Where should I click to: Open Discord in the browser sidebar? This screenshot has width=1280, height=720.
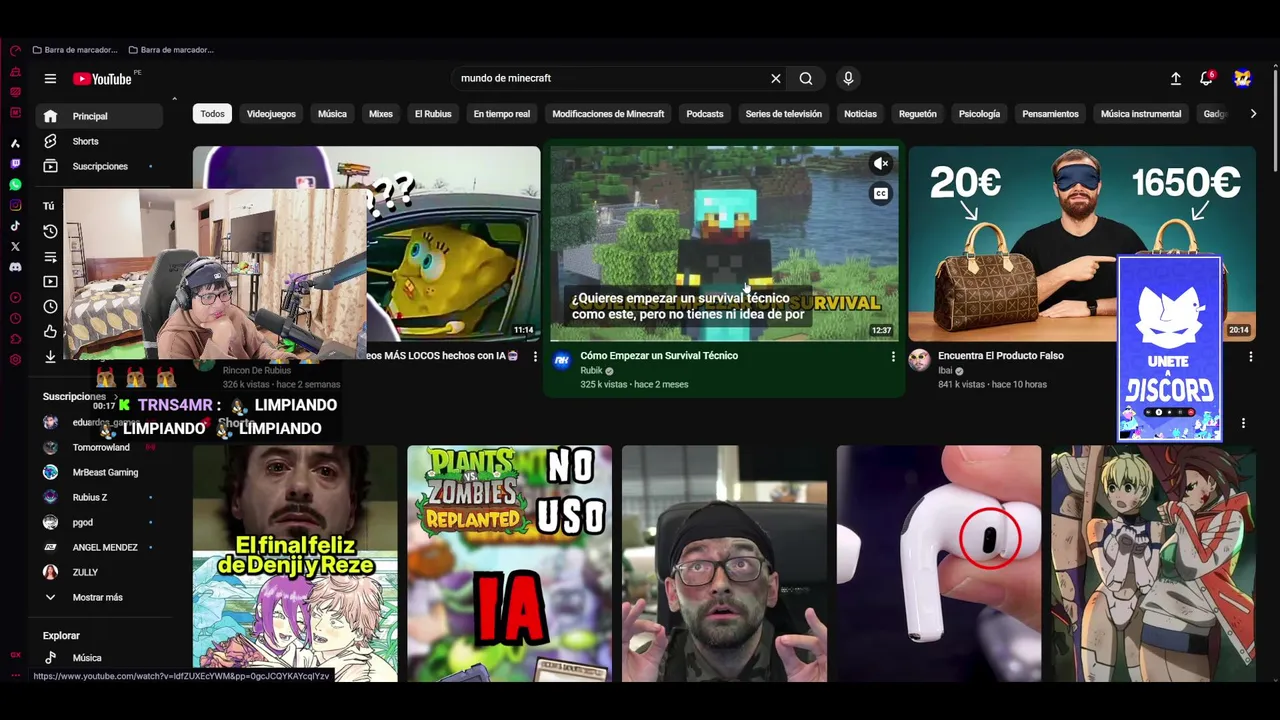tap(15, 267)
